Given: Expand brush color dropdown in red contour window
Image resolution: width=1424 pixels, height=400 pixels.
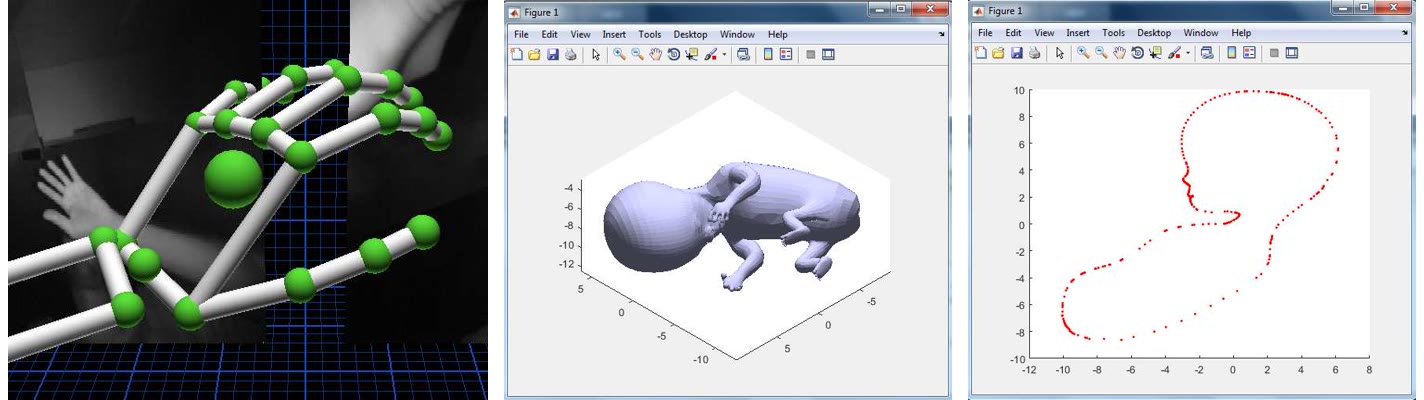Looking at the screenshot, I should point(1188,53).
